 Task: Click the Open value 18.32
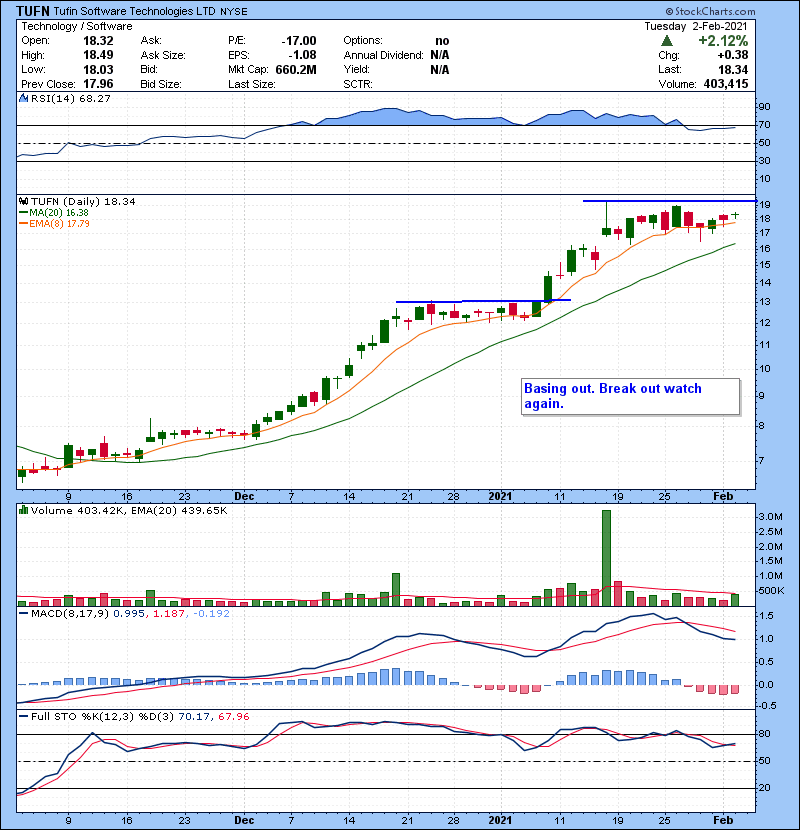(98, 41)
